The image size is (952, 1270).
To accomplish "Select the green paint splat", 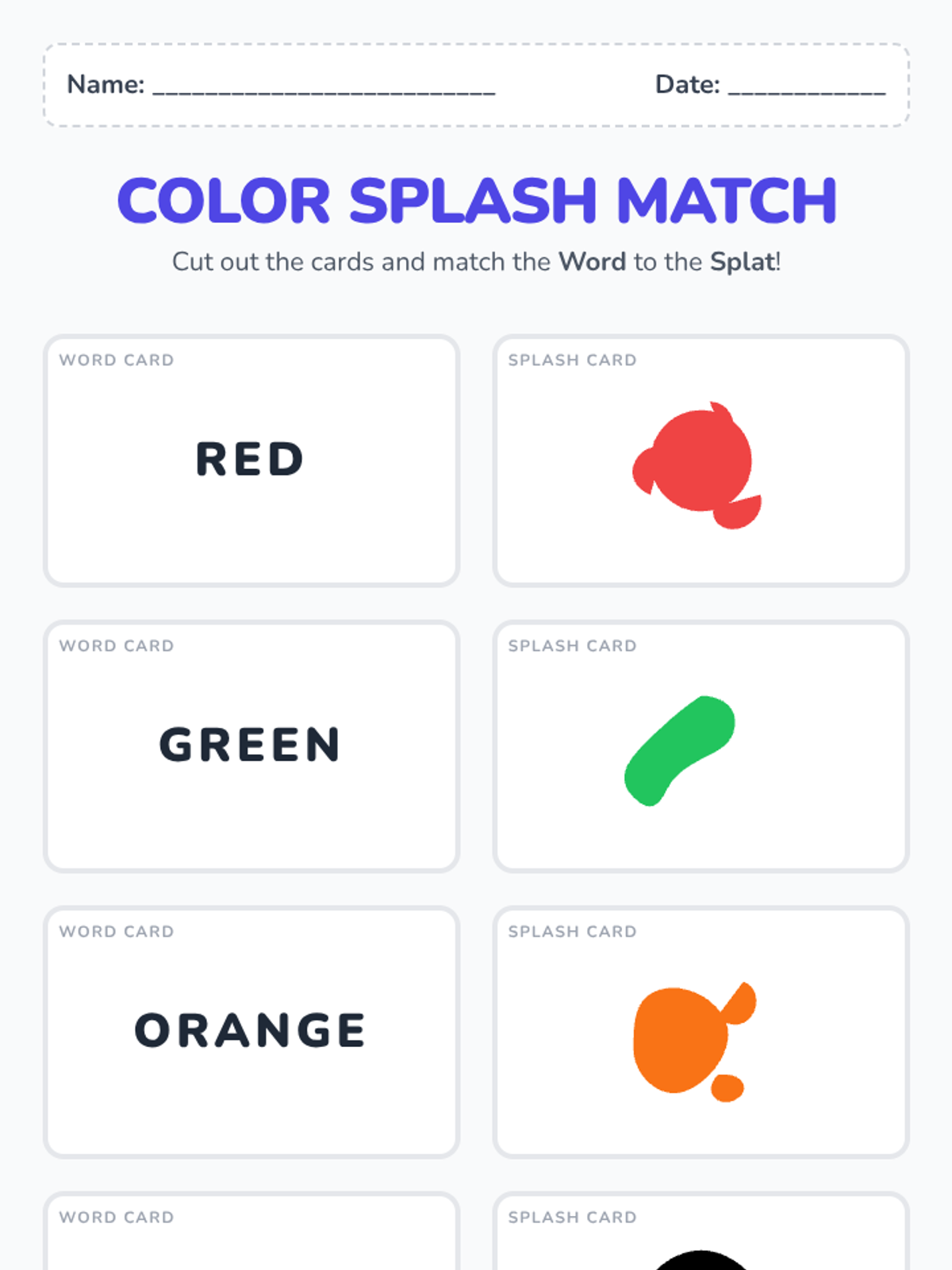I will 679,749.
